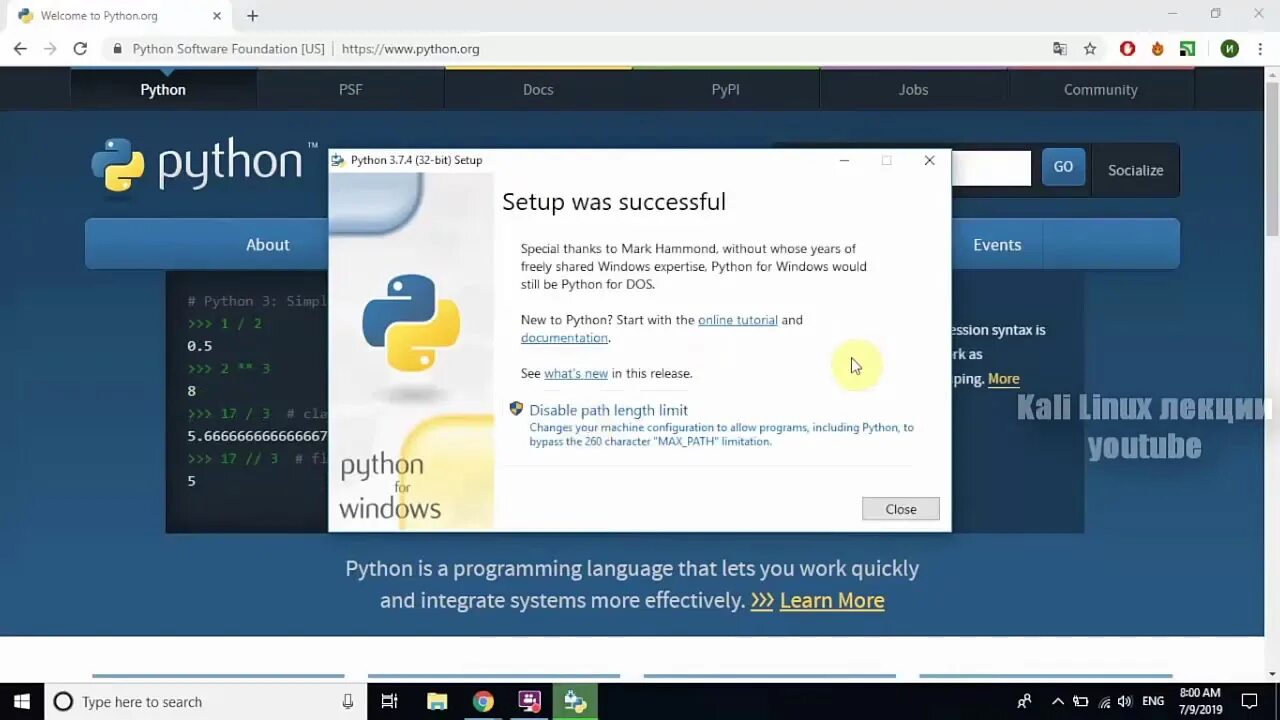Viewport: 1280px width, 720px height.
Task: Click the site padlock icon
Action: (x=117, y=49)
